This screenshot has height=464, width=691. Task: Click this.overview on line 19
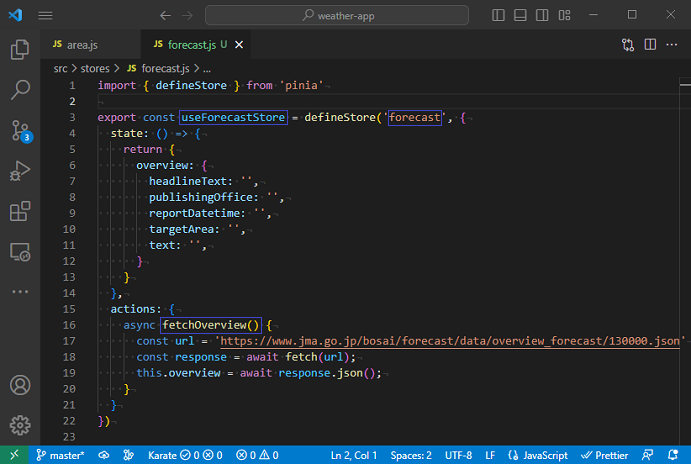178,373
